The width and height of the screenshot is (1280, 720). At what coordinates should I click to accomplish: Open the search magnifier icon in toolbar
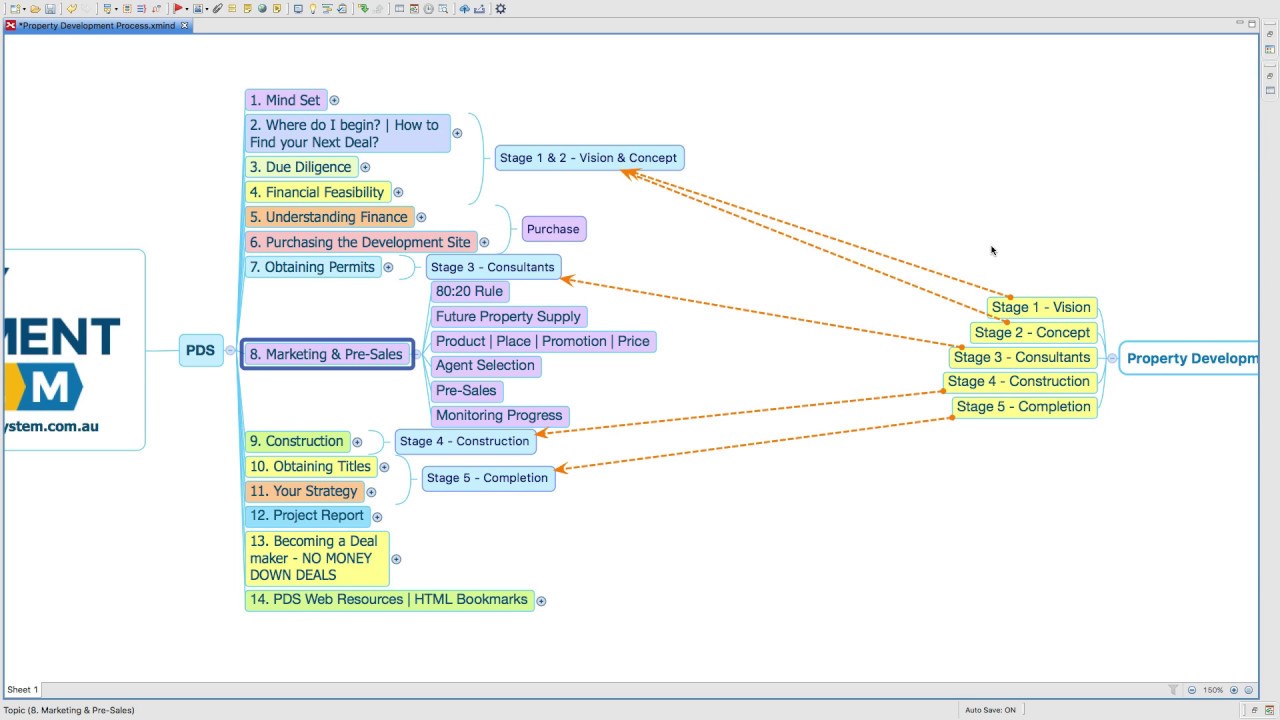[443, 8]
